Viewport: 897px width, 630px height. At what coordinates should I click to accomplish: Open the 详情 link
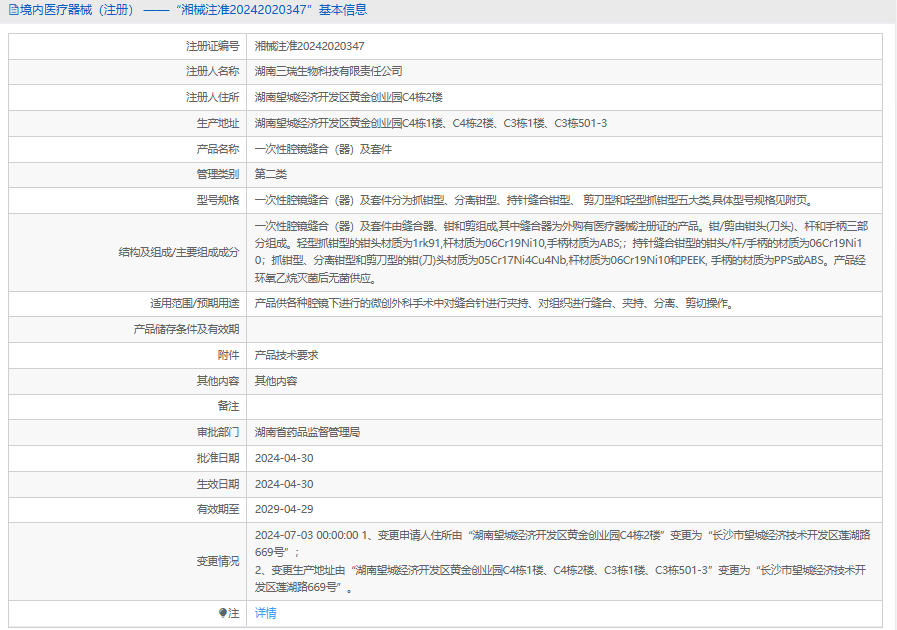click(x=265, y=613)
